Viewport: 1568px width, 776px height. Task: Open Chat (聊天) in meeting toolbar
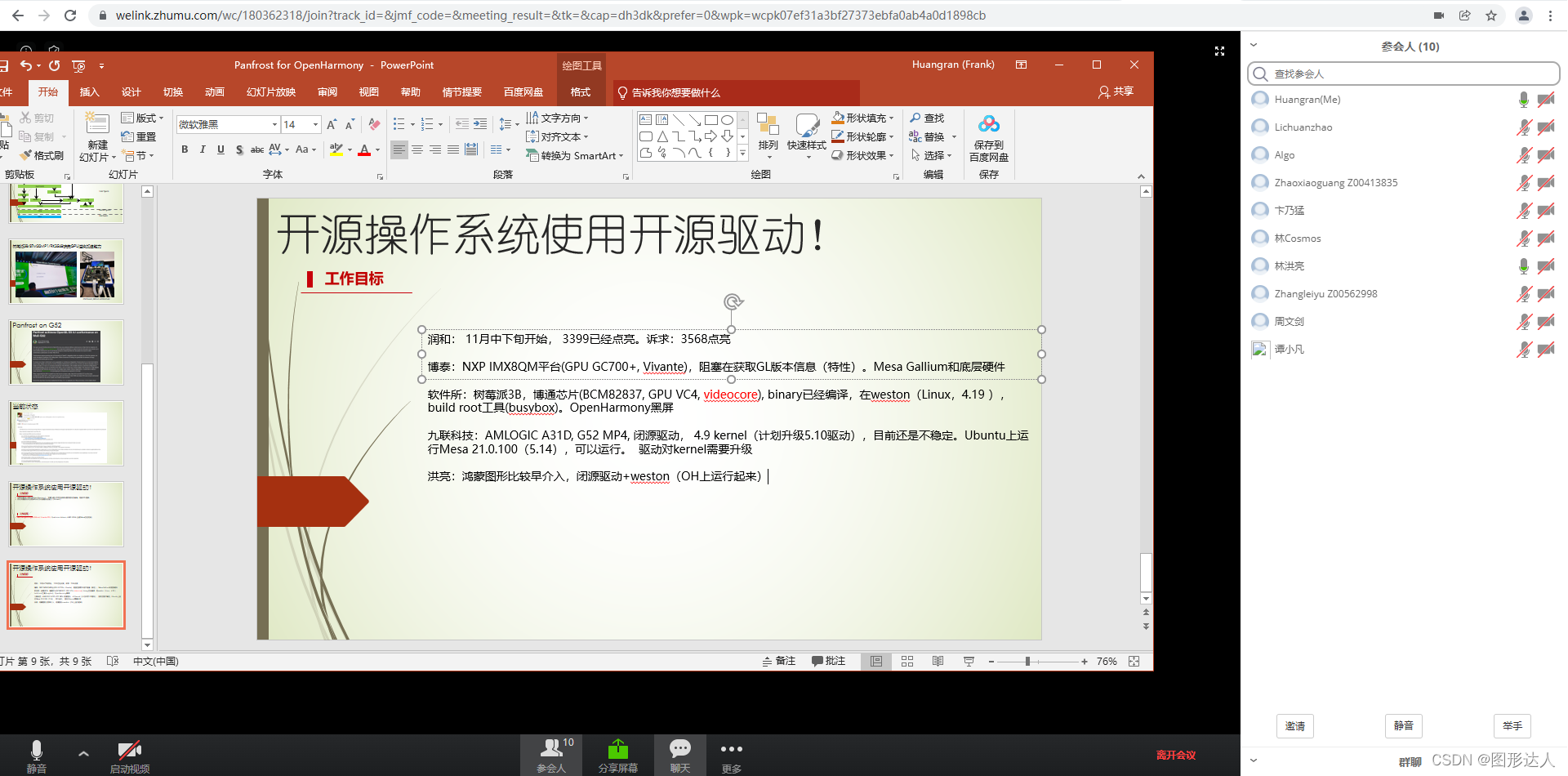click(x=680, y=756)
